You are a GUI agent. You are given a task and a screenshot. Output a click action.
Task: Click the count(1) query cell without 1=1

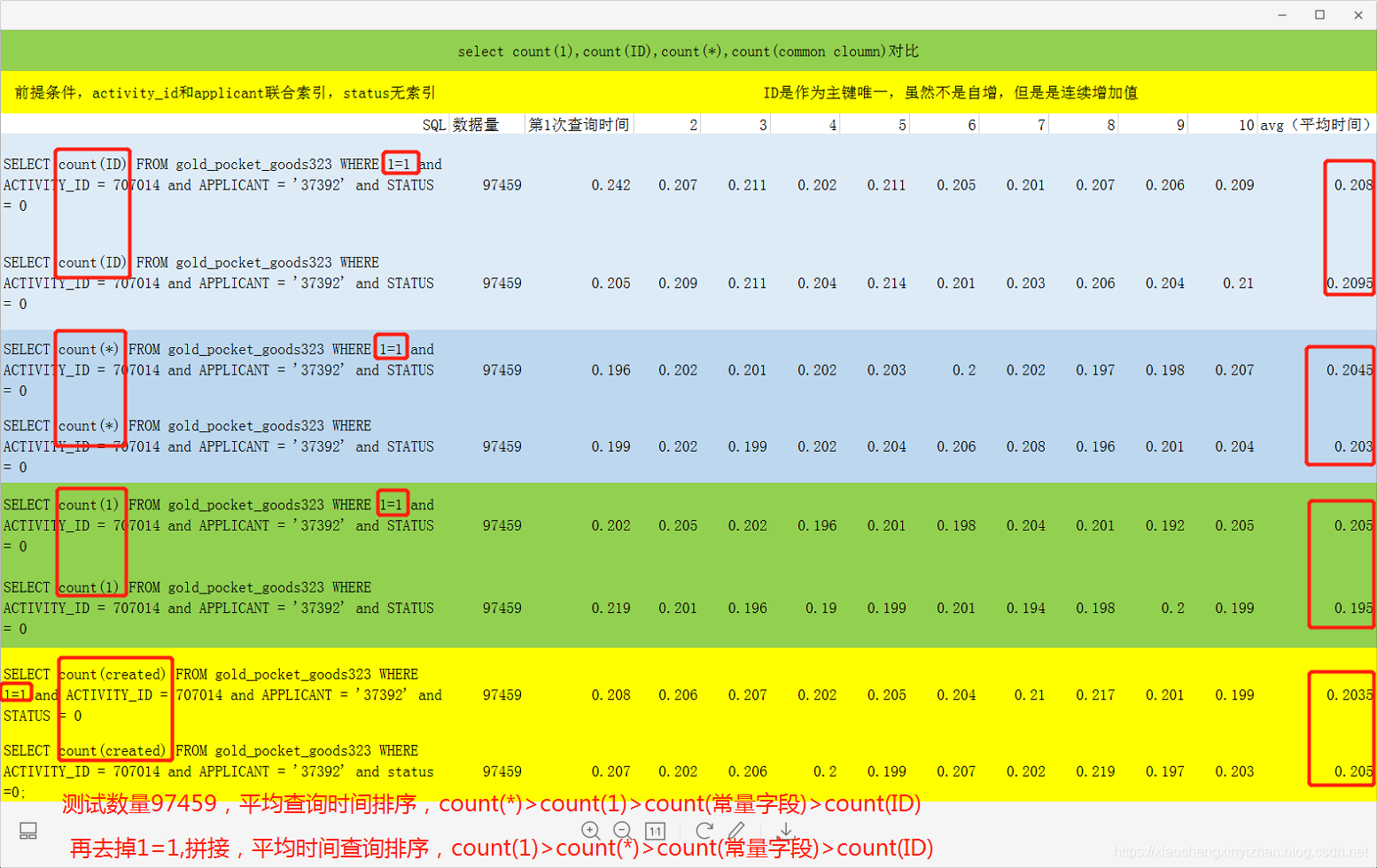tap(219, 608)
